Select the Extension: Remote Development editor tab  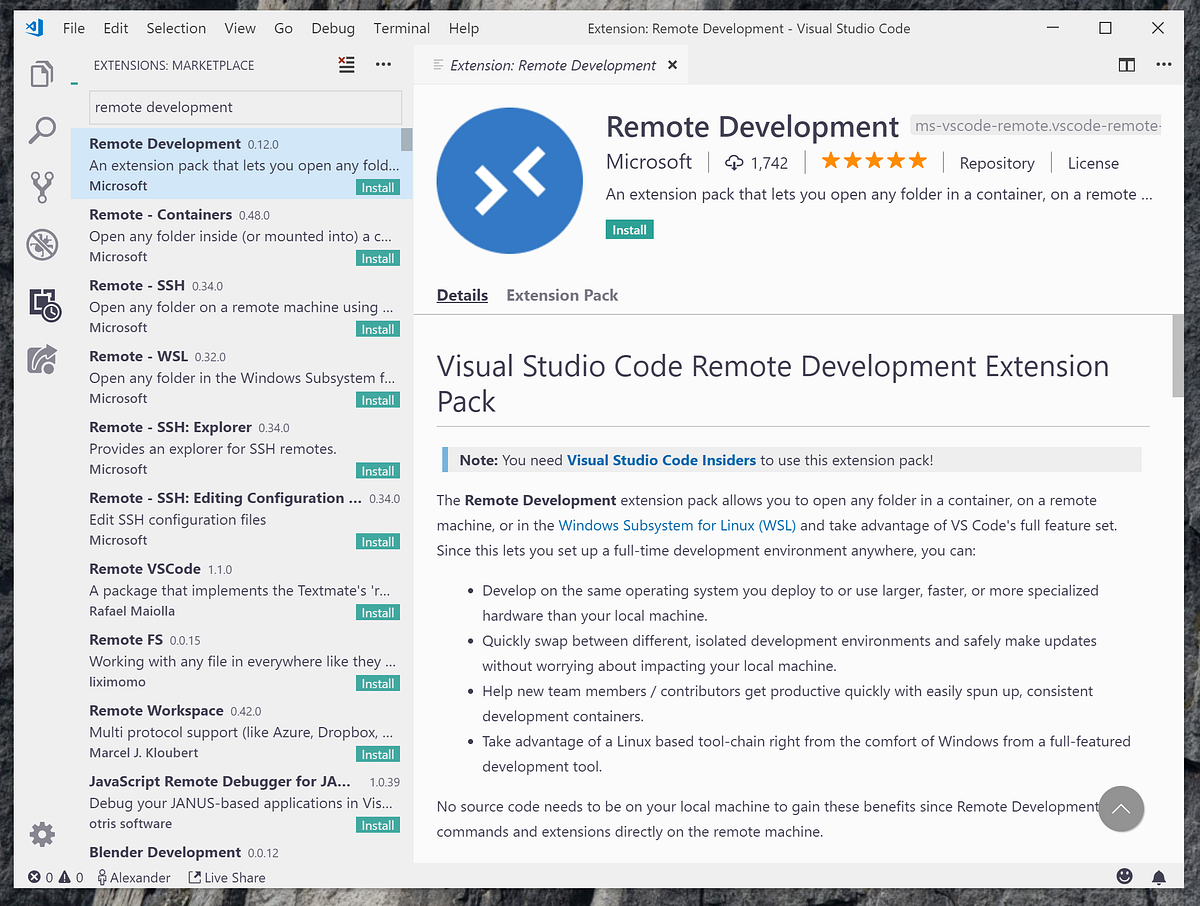(553, 65)
